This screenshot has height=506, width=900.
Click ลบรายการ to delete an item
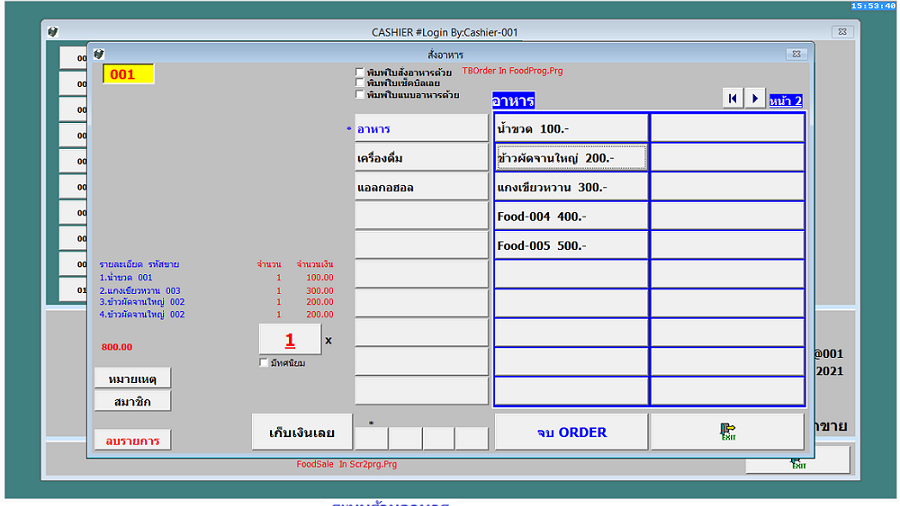(133, 439)
